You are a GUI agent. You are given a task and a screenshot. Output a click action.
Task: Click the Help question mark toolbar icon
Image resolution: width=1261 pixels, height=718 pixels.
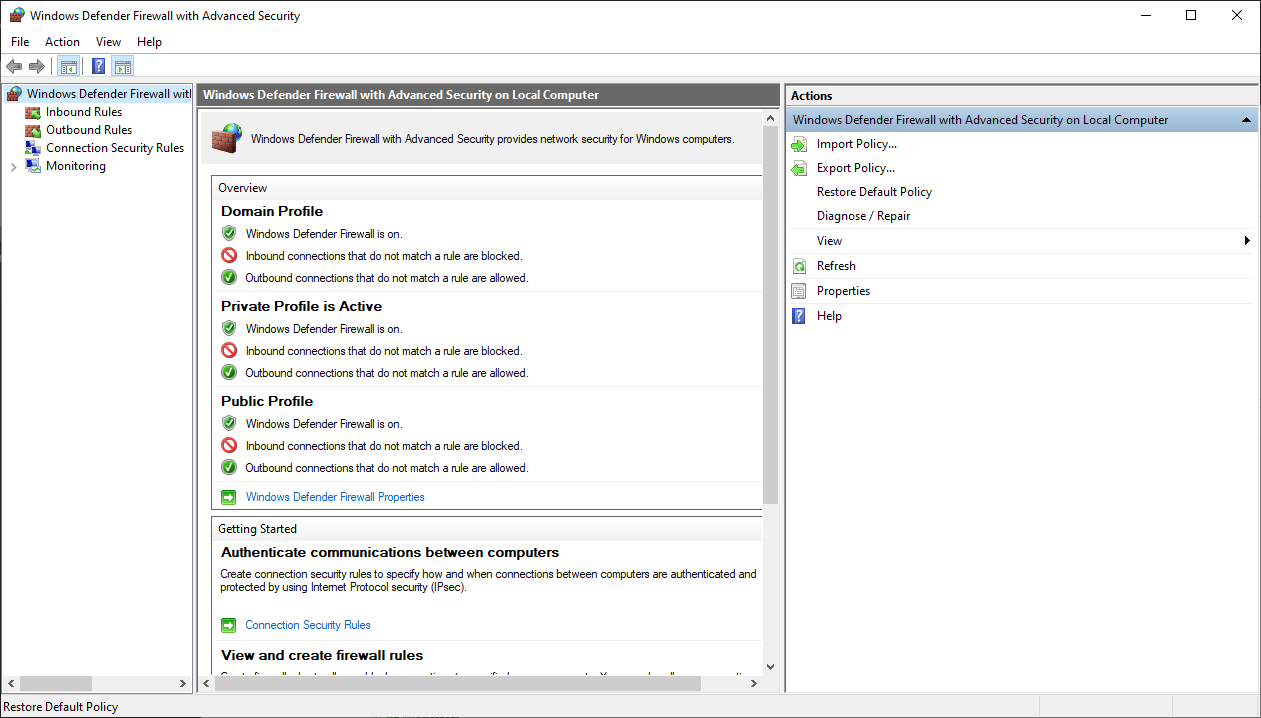click(97, 66)
